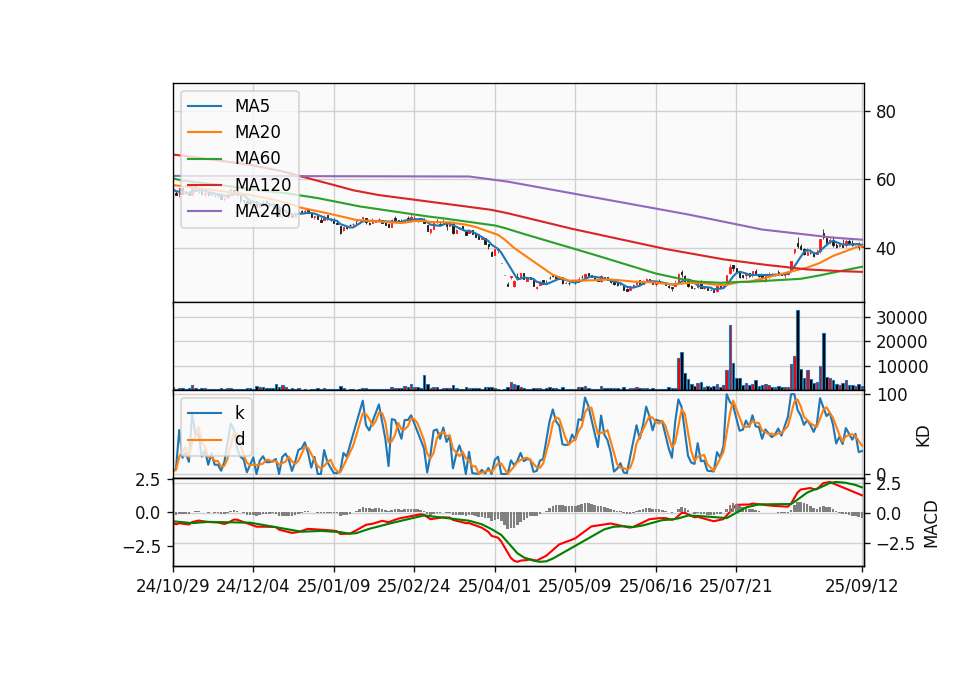Click the orange MA20 legend line sample

204,132
